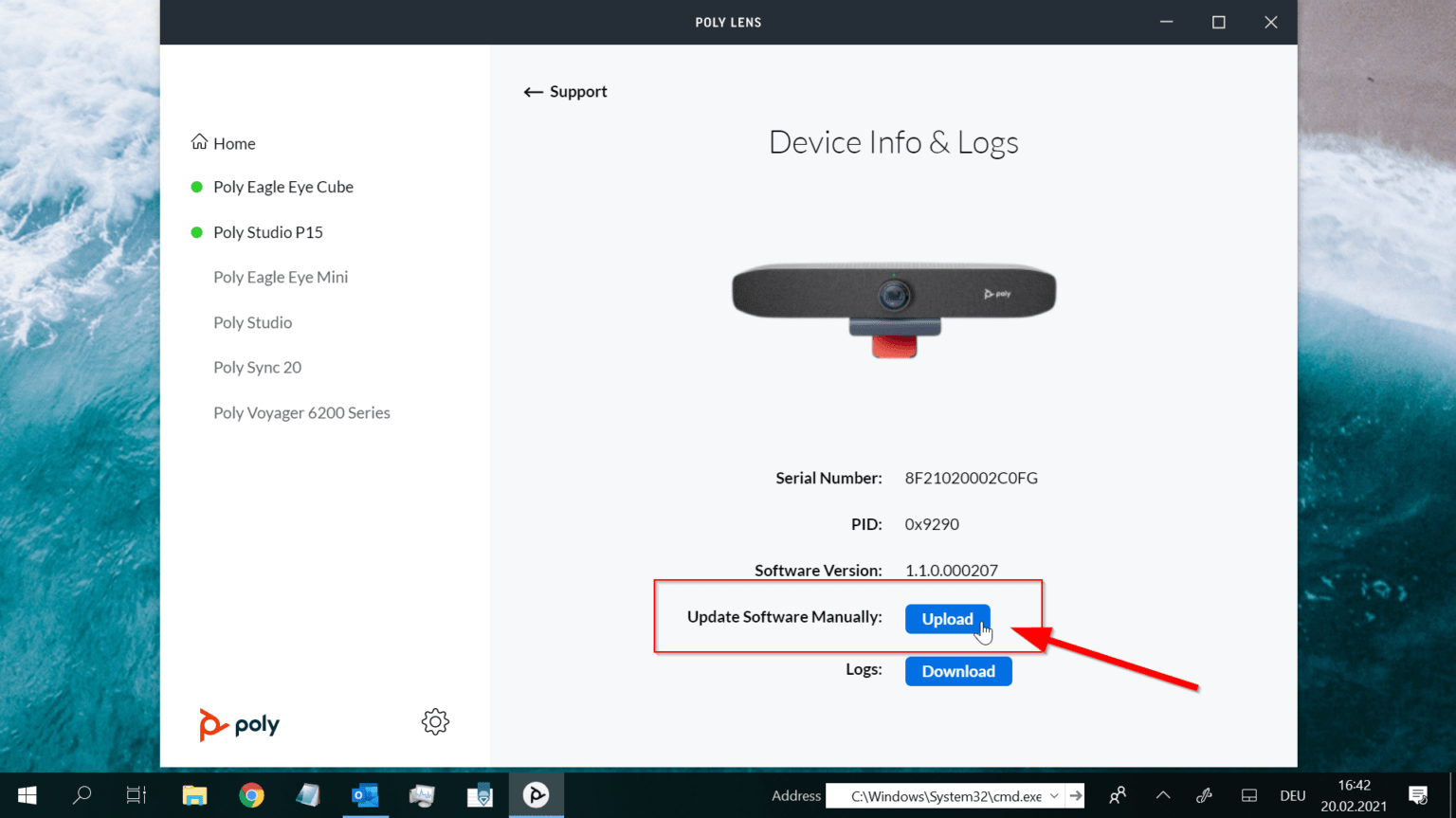1456x818 pixels.
Task: Open the People icon on the taskbar
Action: click(1118, 795)
